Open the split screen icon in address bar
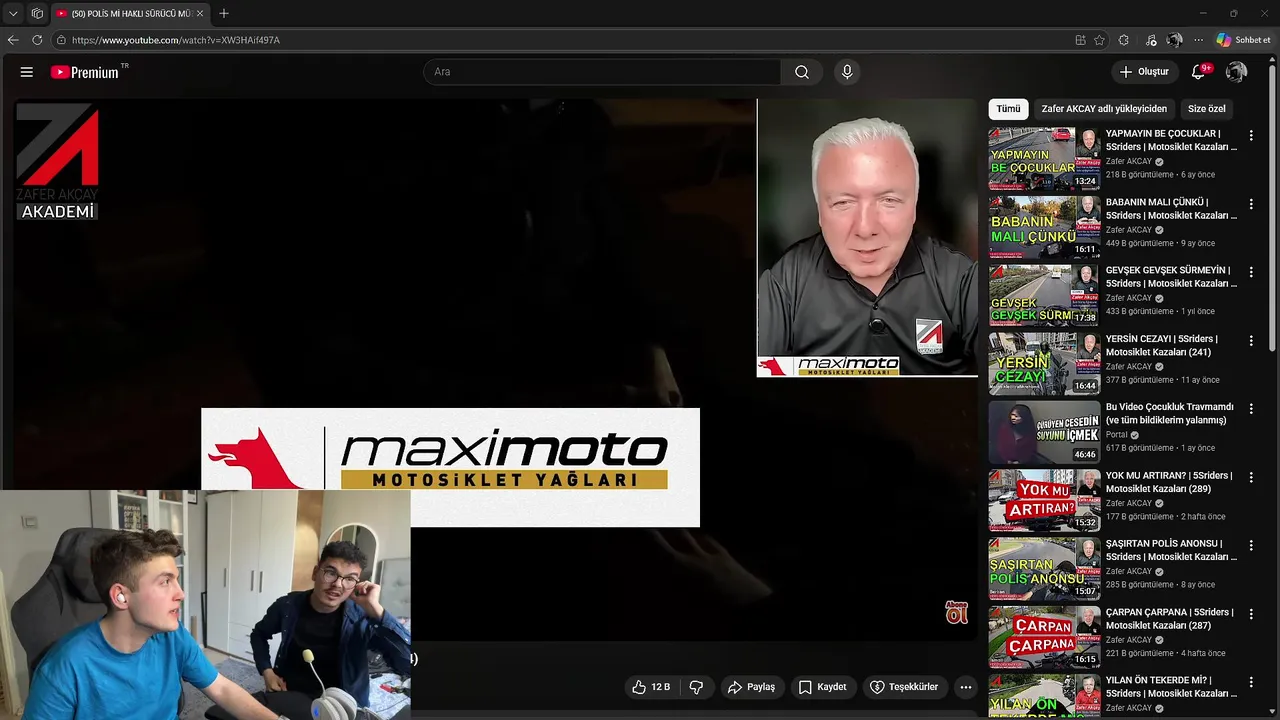1280x720 pixels. (x=1080, y=40)
